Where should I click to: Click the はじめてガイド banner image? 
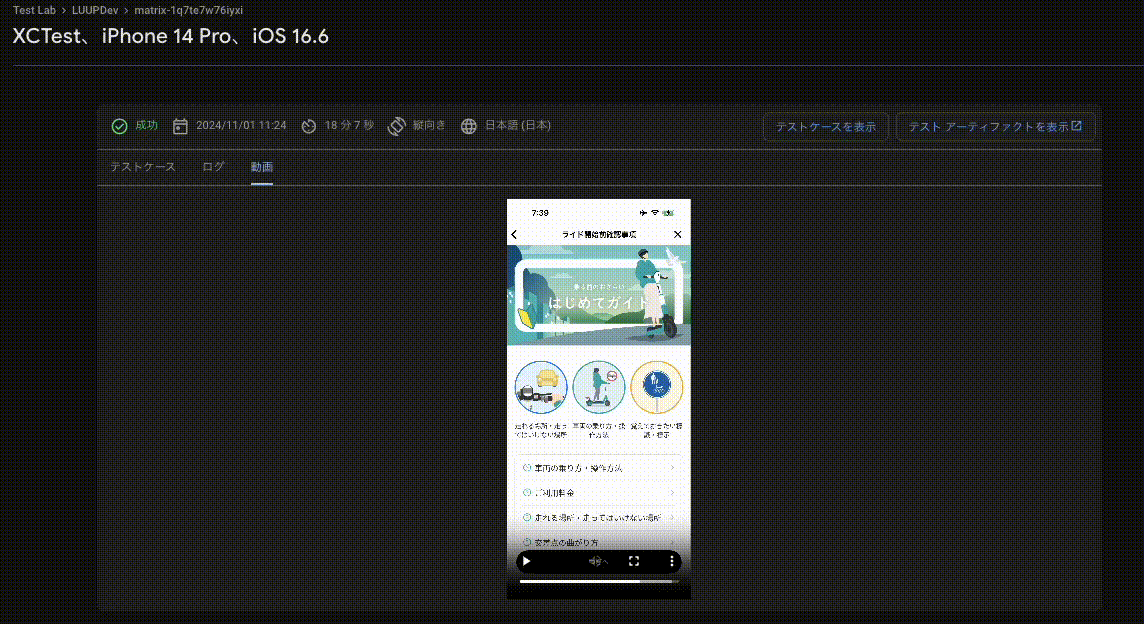coord(599,295)
